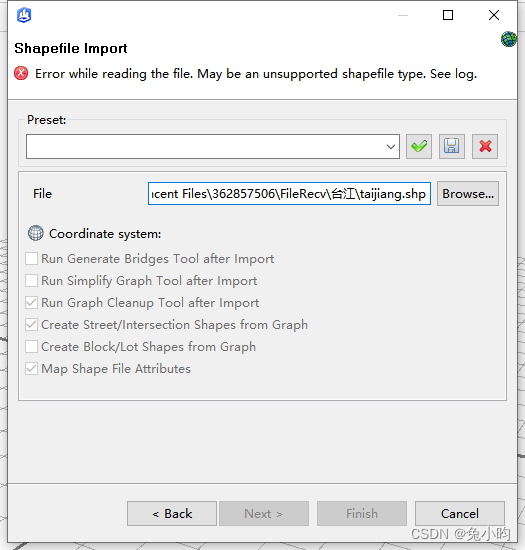The height and width of the screenshot is (550, 525).
Task: Click the Next > button
Action: click(x=264, y=514)
